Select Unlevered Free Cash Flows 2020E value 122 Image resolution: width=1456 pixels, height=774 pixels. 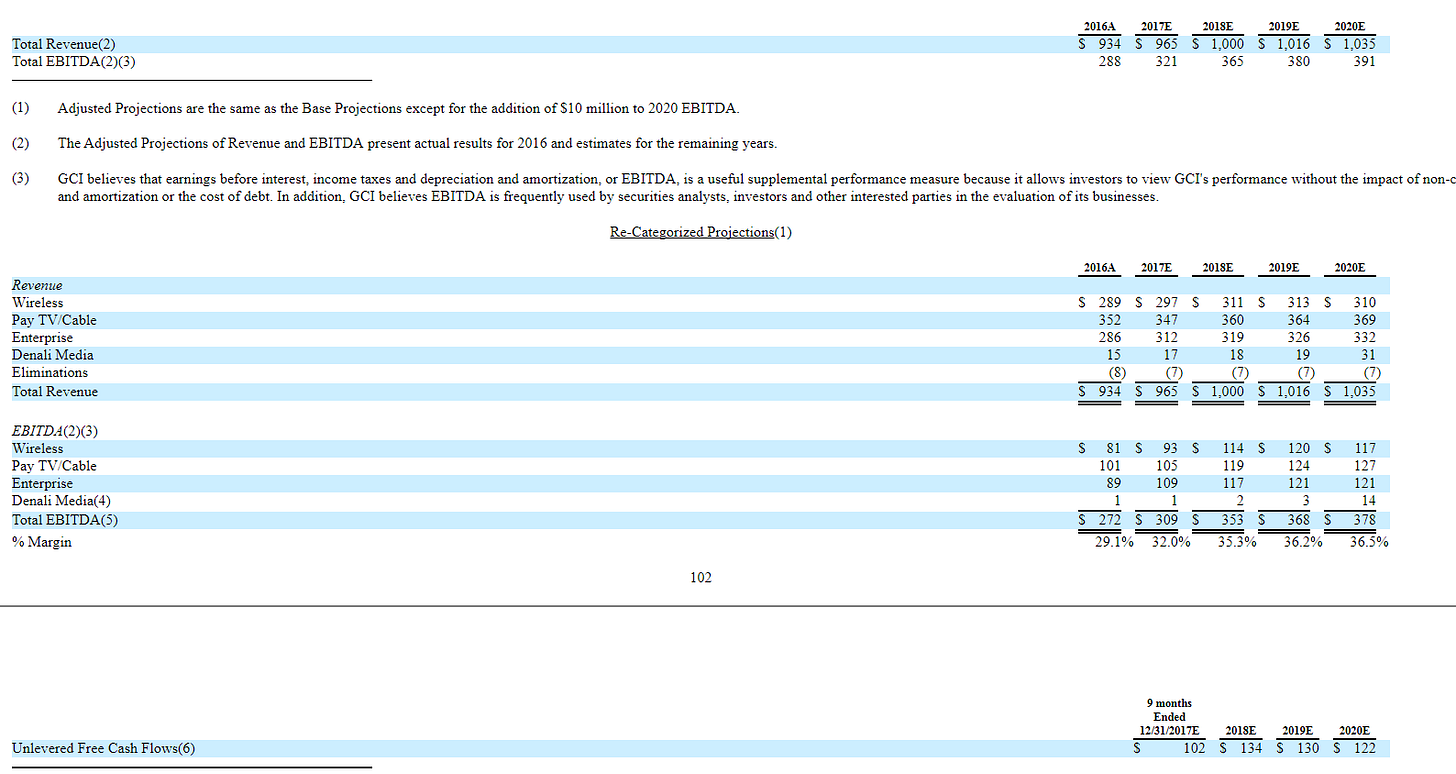pos(1364,748)
